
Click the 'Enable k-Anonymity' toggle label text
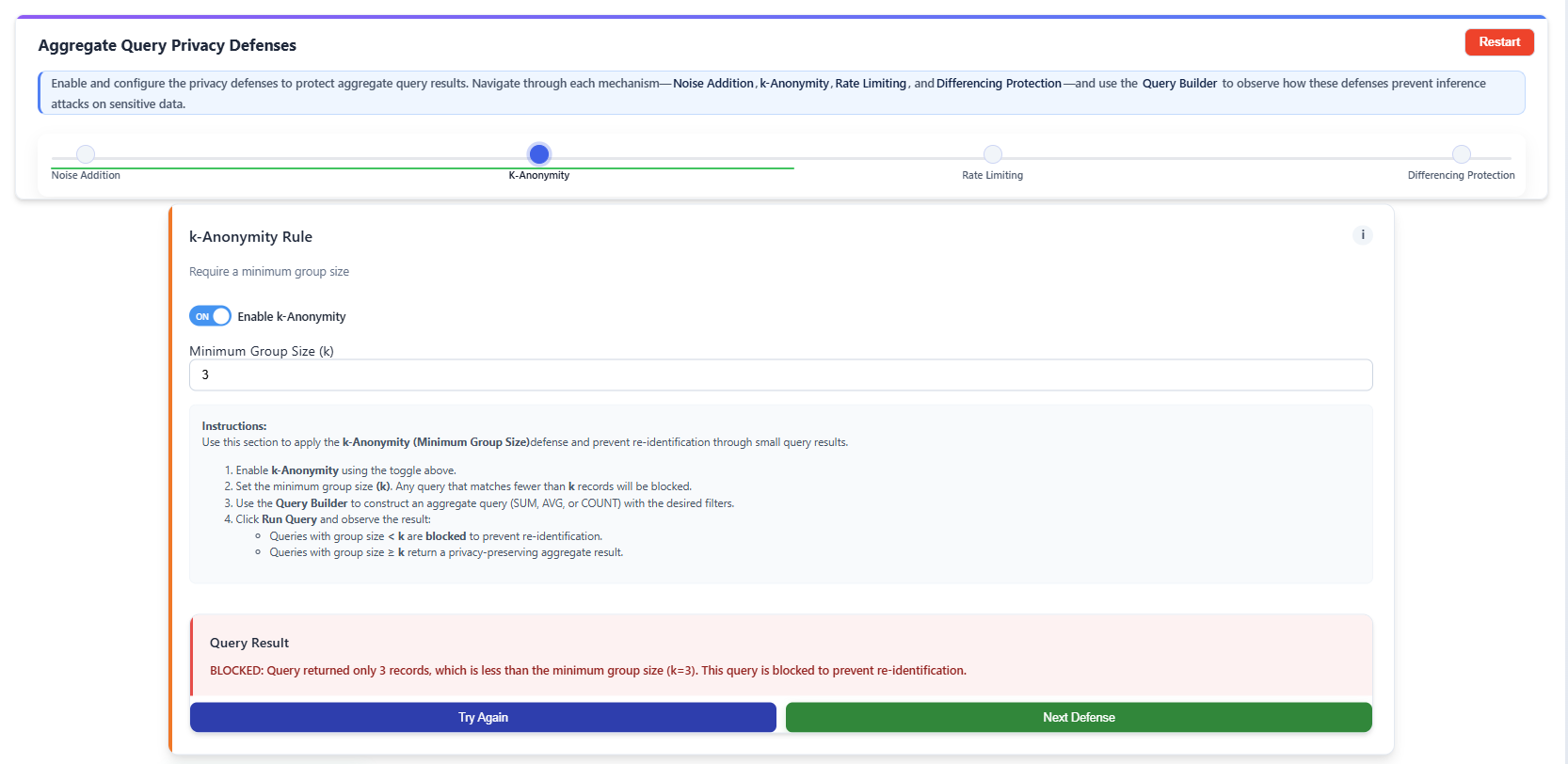pyautogui.click(x=292, y=317)
